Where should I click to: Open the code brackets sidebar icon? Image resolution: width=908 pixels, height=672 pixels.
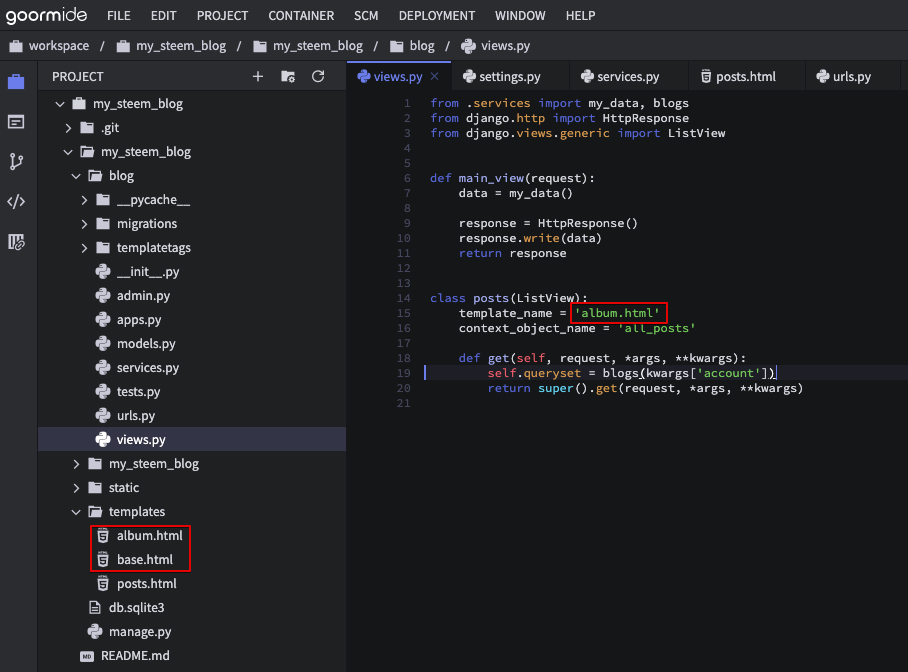coord(16,202)
